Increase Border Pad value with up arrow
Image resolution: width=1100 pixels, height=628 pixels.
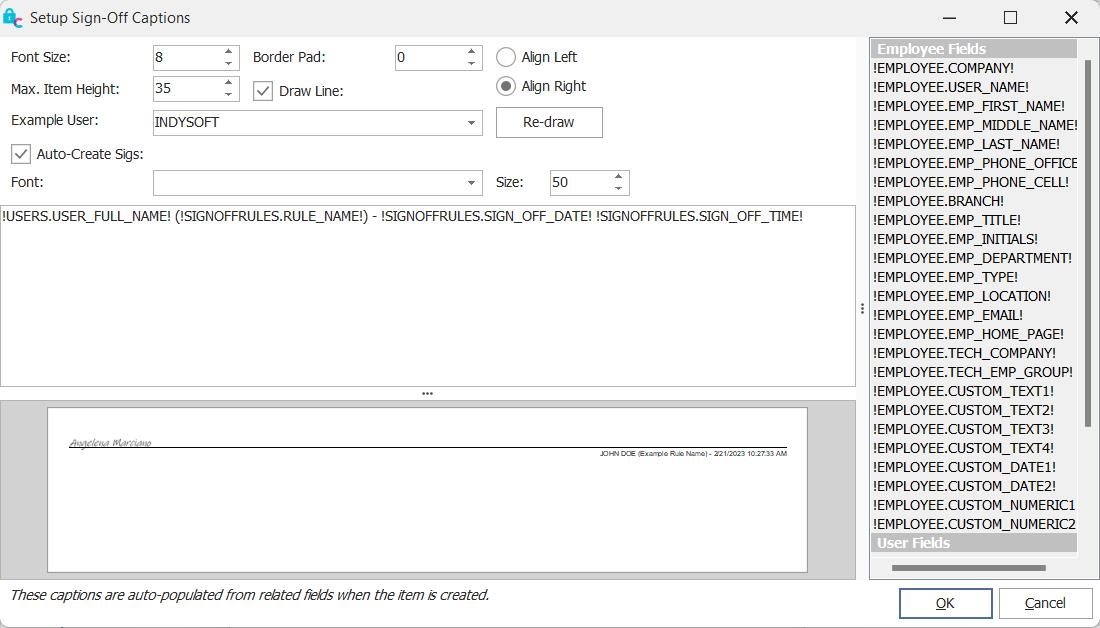pyautogui.click(x=471, y=51)
